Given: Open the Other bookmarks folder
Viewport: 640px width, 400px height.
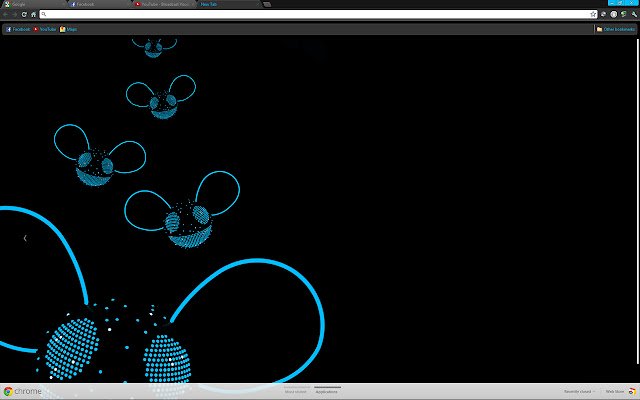Looking at the screenshot, I should pos(616,29).
